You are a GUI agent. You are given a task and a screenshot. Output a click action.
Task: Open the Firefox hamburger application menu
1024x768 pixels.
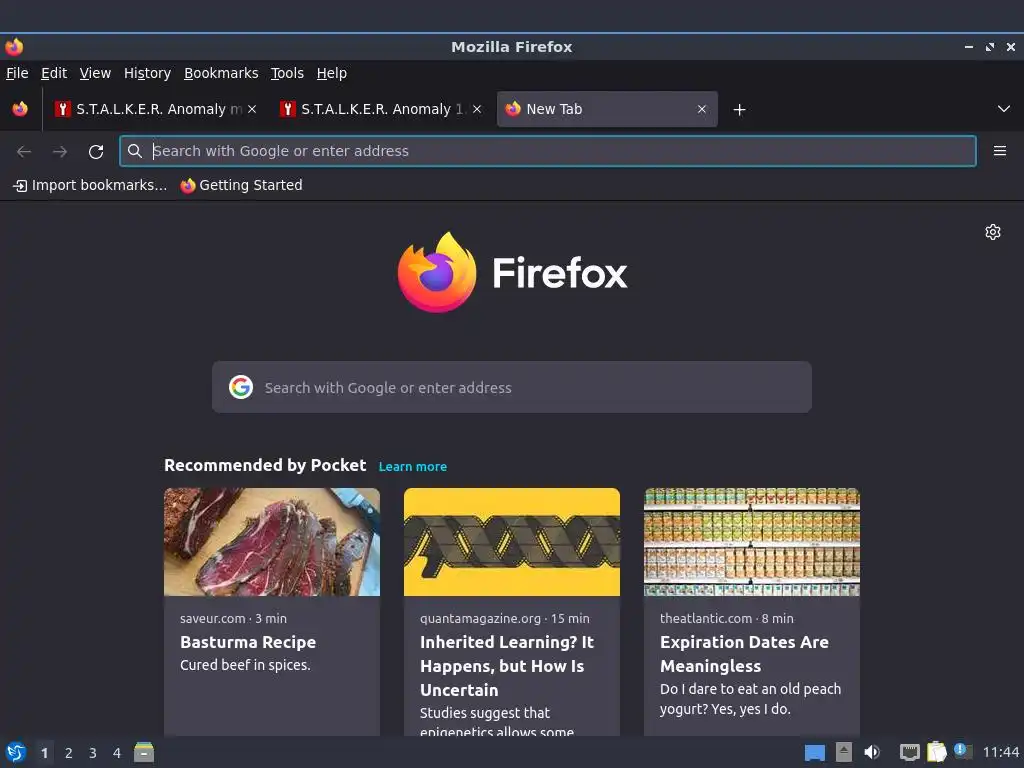click(x=1000, y=151)
